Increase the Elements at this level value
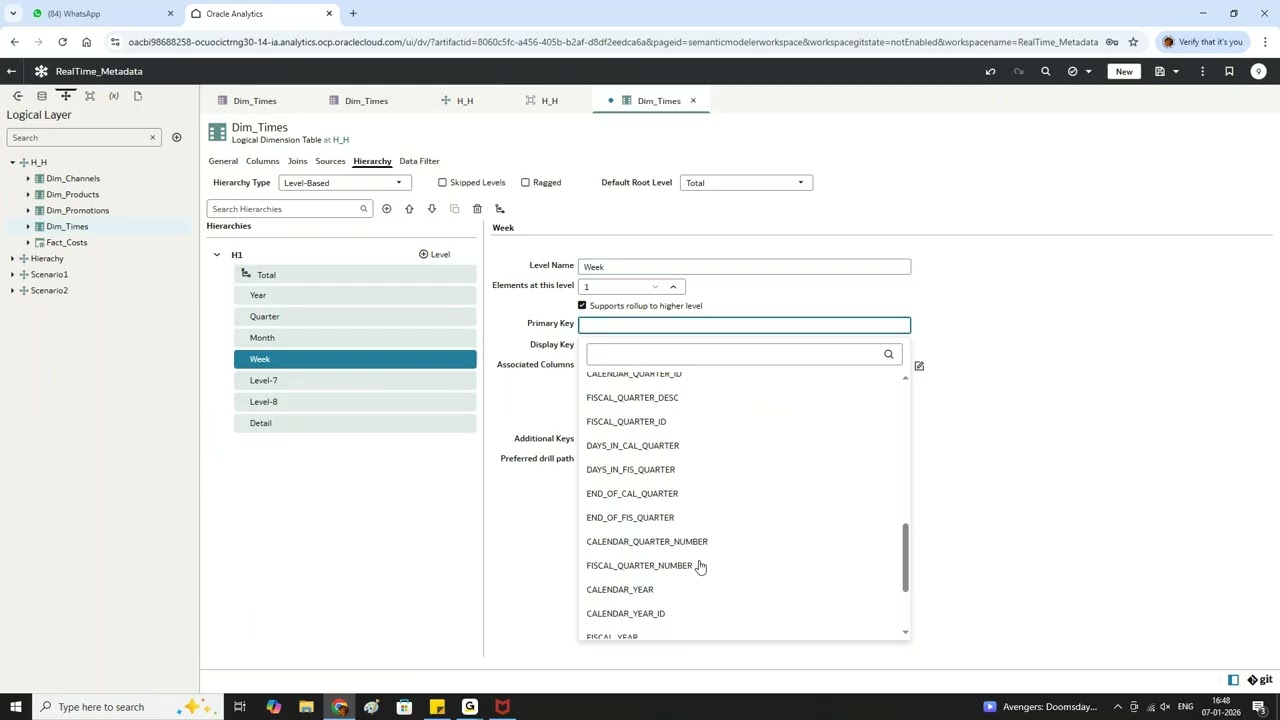 673,287
